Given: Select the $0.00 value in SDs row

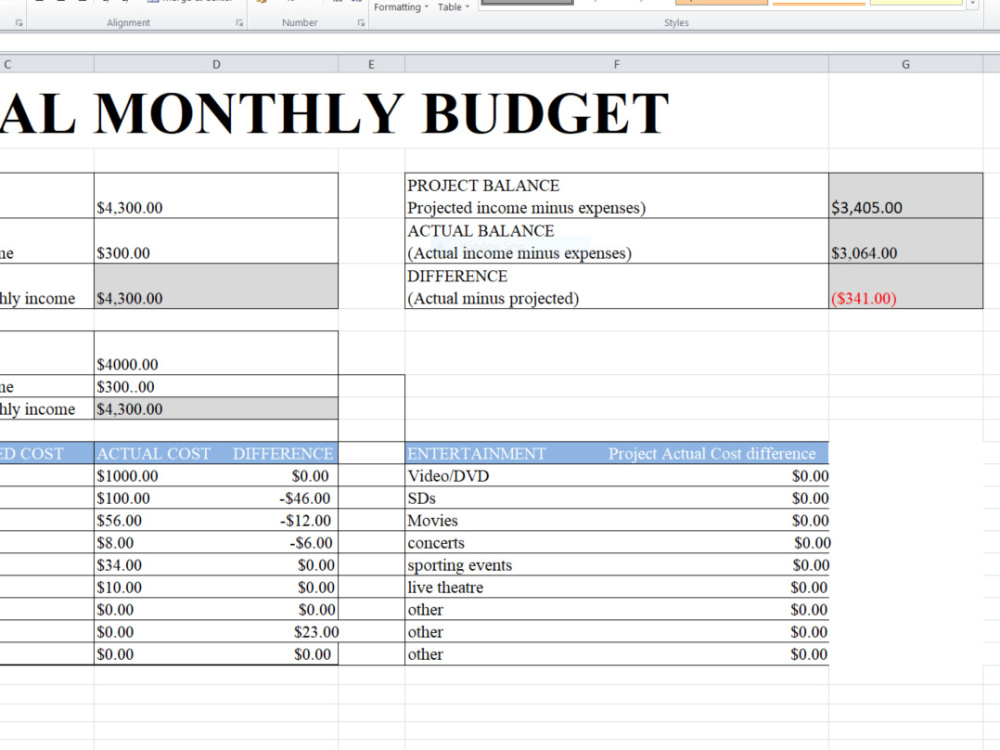Looking at the screenshot, I should [810, 498].
